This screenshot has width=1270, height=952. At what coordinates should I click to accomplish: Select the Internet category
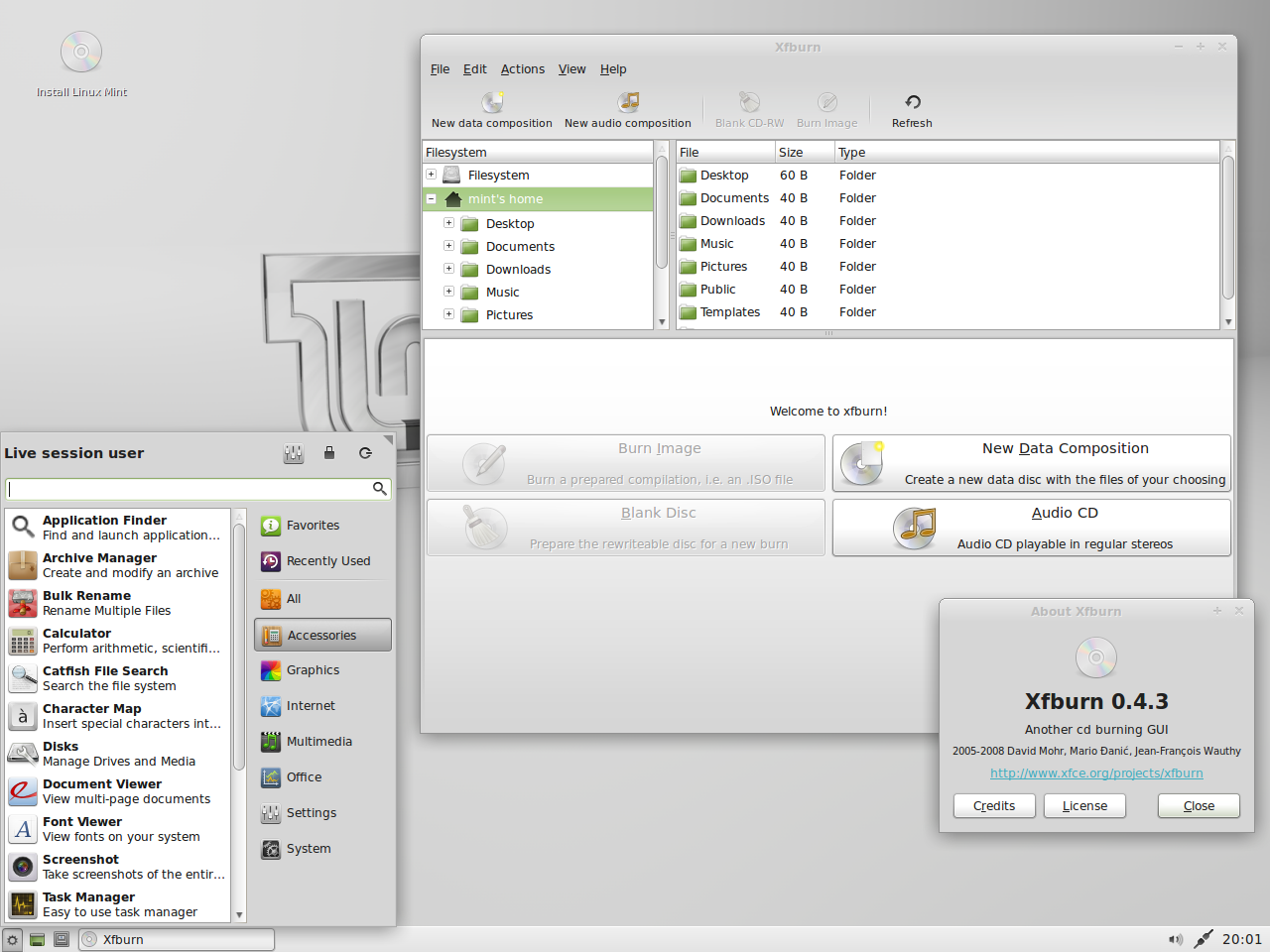click(322, 706)
